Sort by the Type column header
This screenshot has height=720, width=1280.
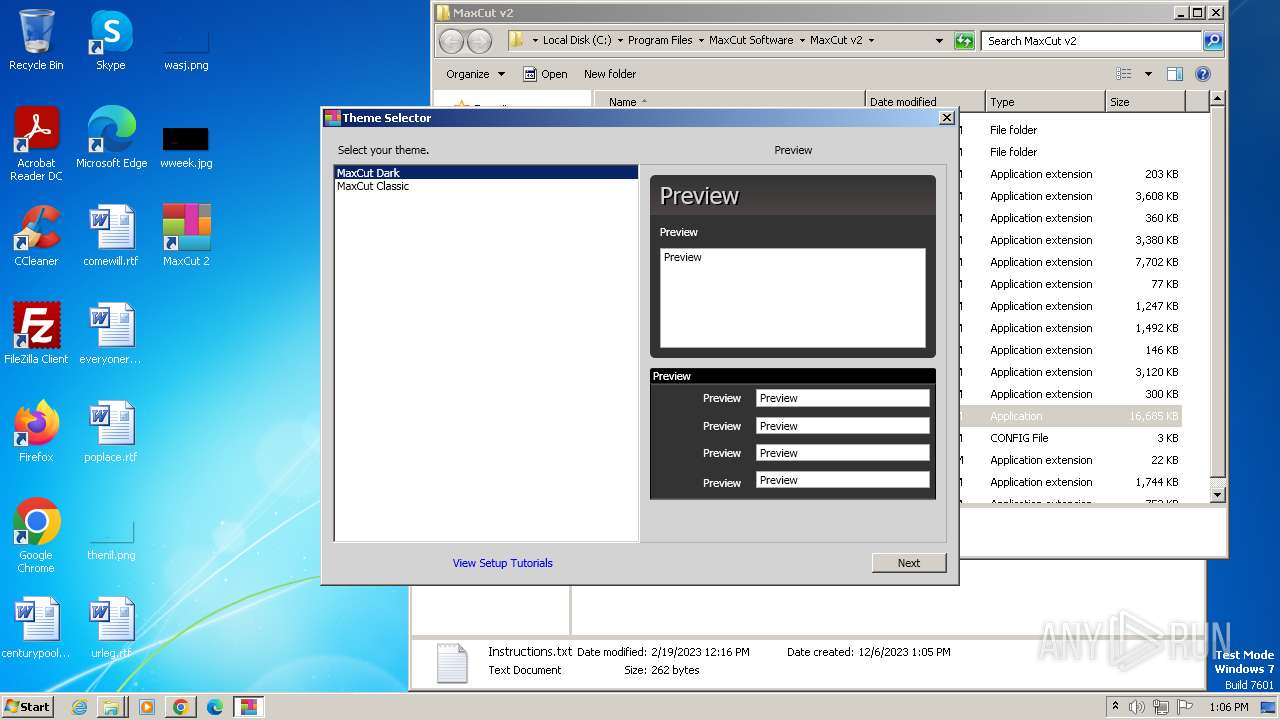1045,102
